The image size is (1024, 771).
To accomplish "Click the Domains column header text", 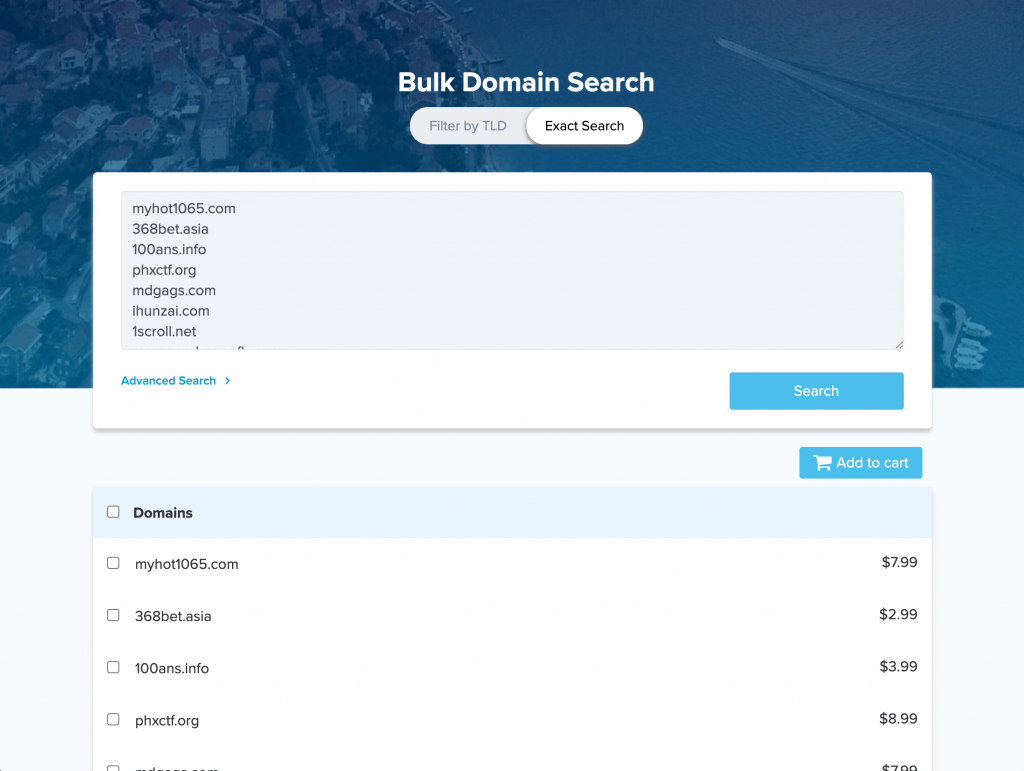I will pyautogui.click(x=163, y=513).
